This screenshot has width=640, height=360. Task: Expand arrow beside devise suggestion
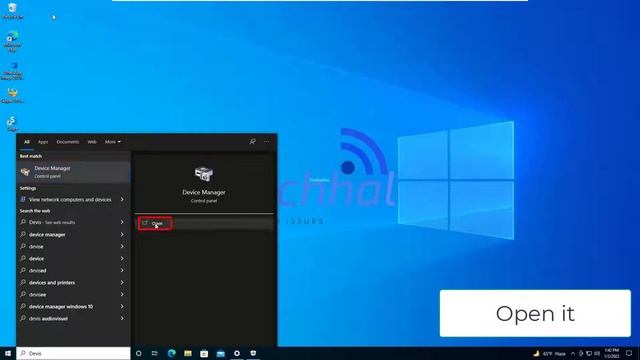coord(122,247)
